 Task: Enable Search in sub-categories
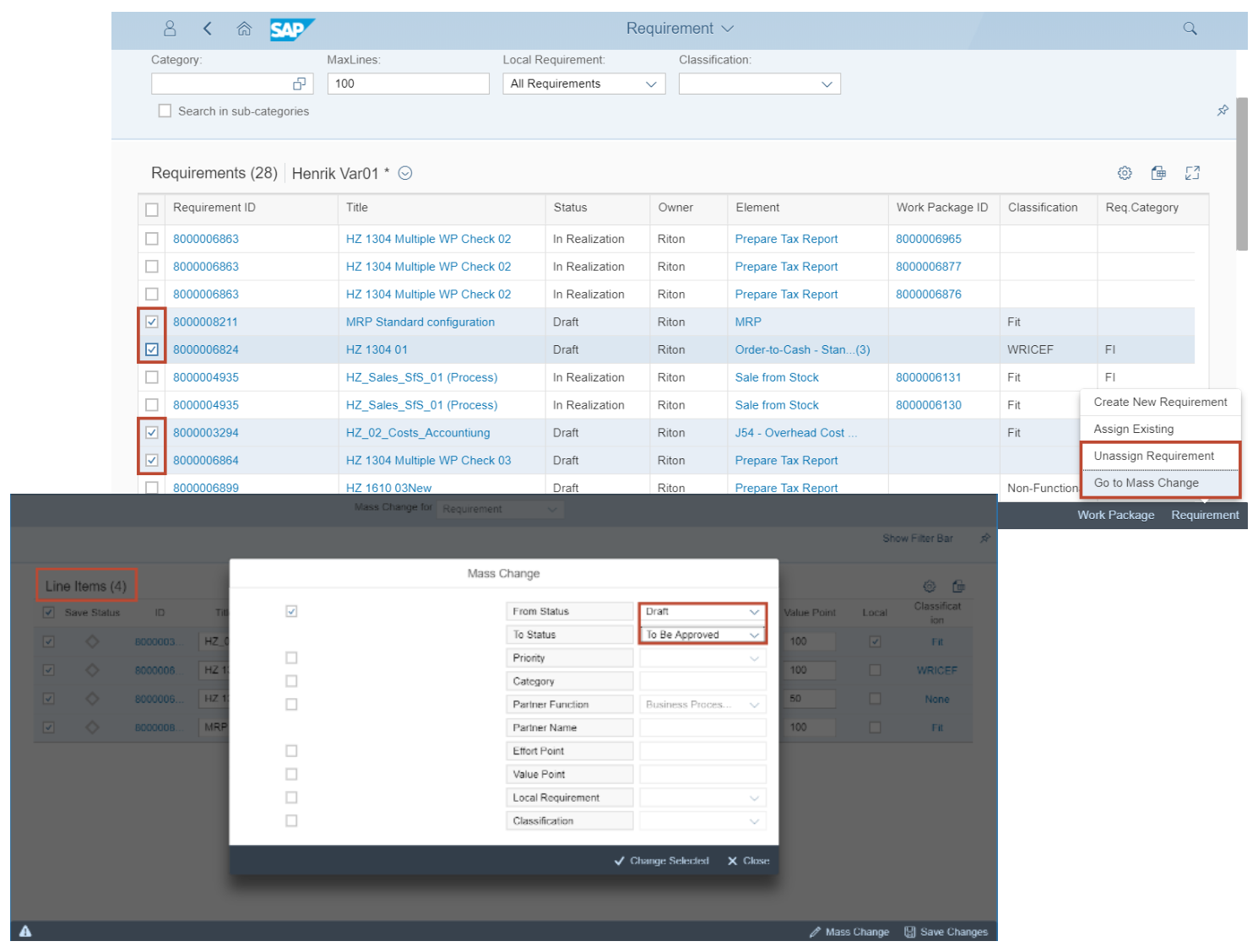pos(165,111)
